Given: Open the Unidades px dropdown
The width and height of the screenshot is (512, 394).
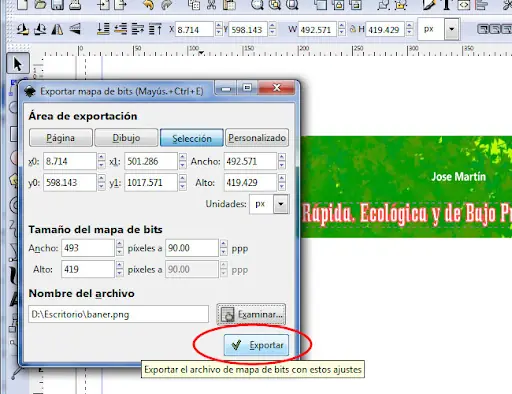Looking at the screenshot, I should [x=281, y=204].
